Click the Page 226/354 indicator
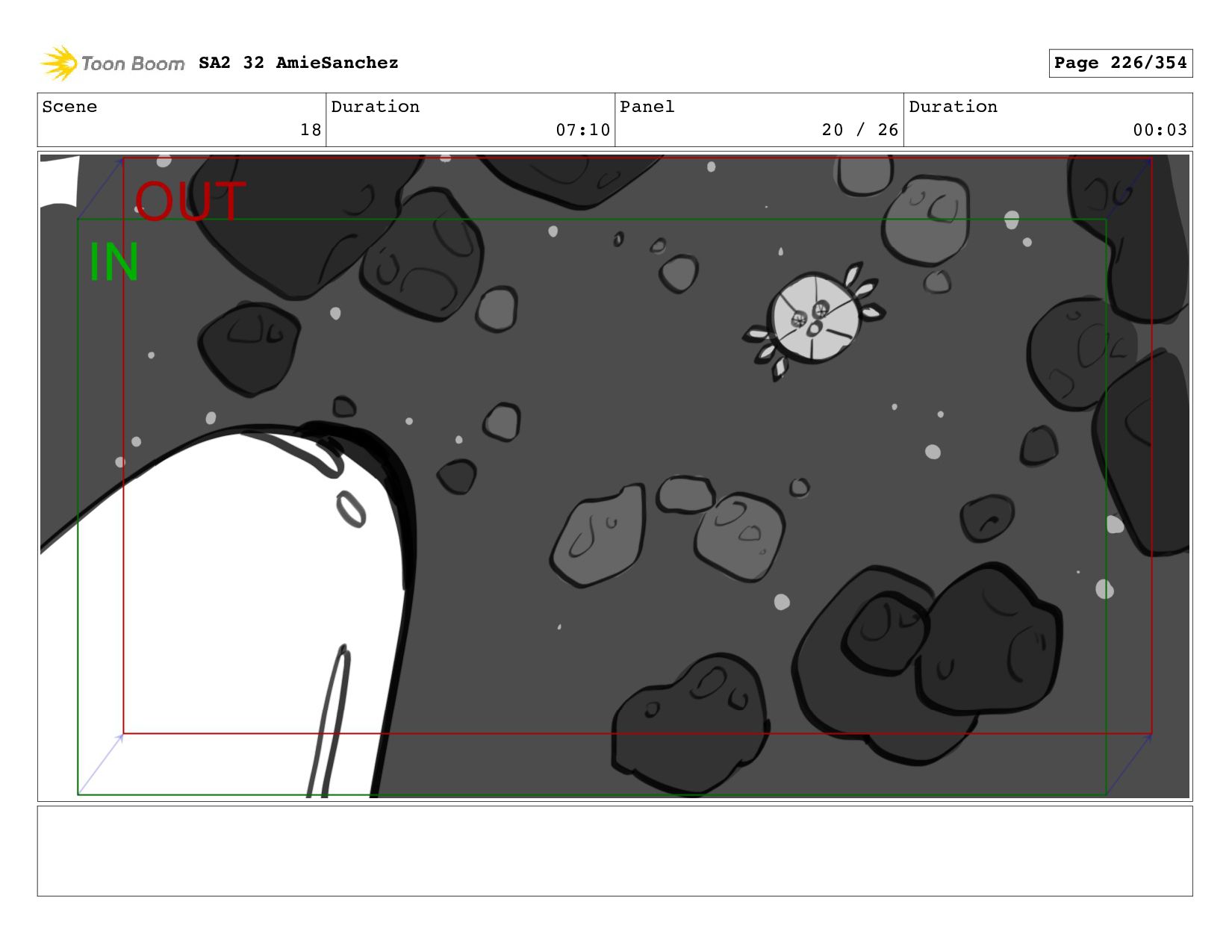Screen dimensions: 1232x952 pyautogui.click(x=1120, y=63)
